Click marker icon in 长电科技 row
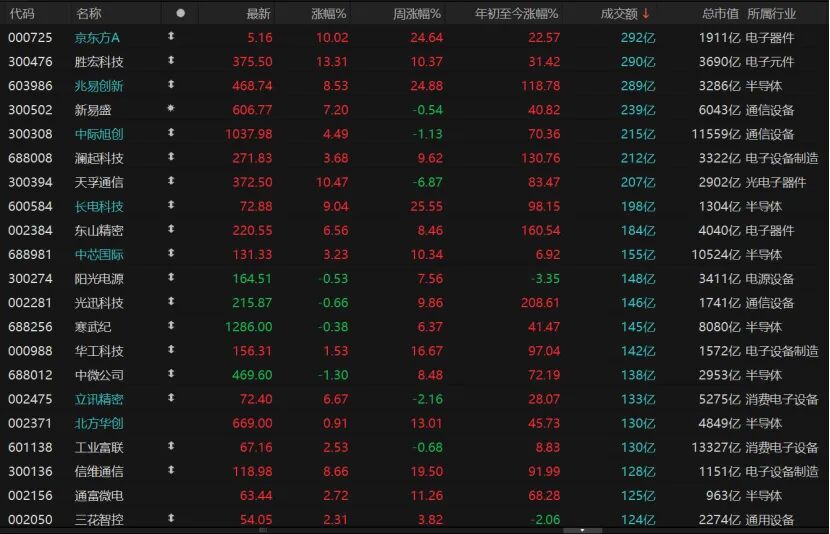The image size is (830, 534). [171, 205]
